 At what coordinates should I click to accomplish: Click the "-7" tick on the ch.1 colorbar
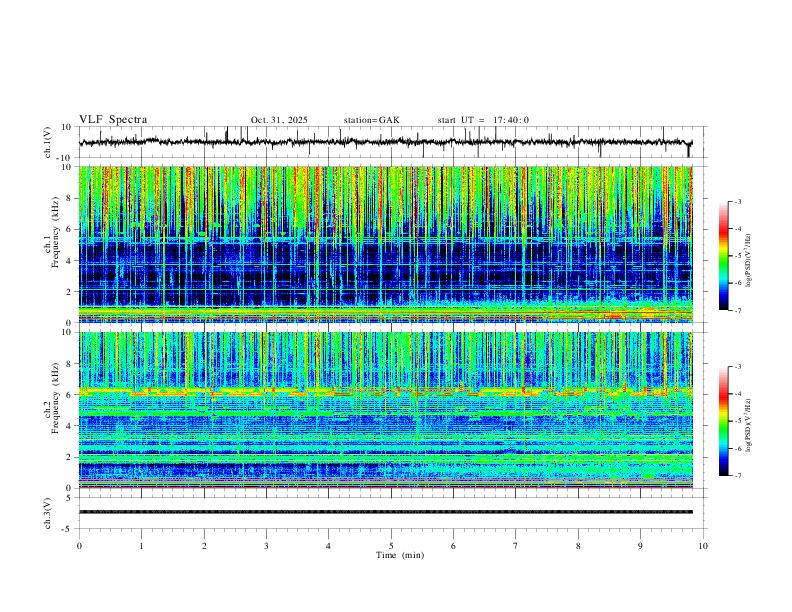[737, 311]
